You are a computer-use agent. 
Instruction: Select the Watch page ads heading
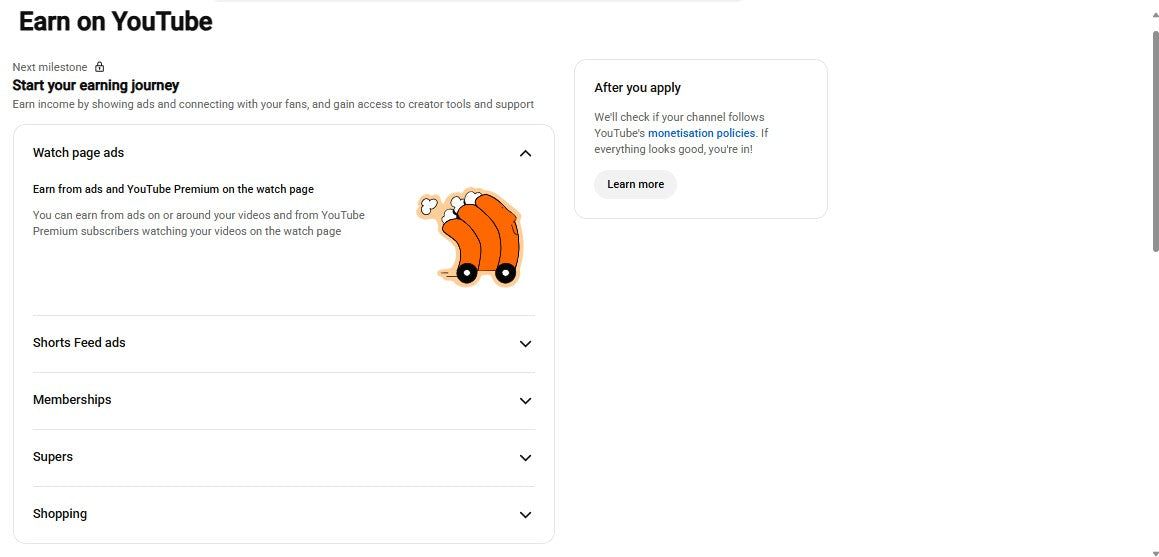(x=78, y=153)
